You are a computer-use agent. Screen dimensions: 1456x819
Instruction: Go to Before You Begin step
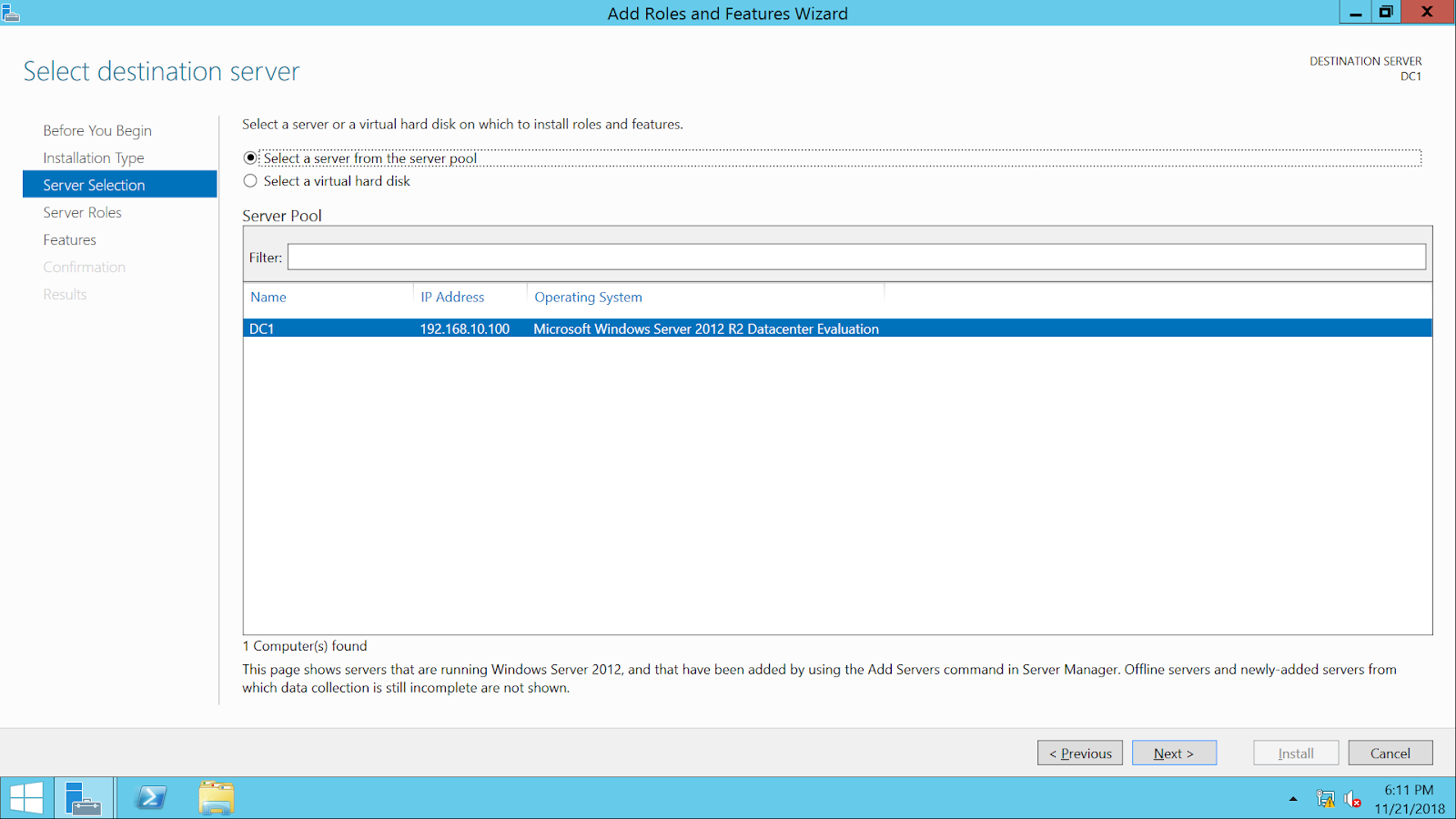point(97,130)
